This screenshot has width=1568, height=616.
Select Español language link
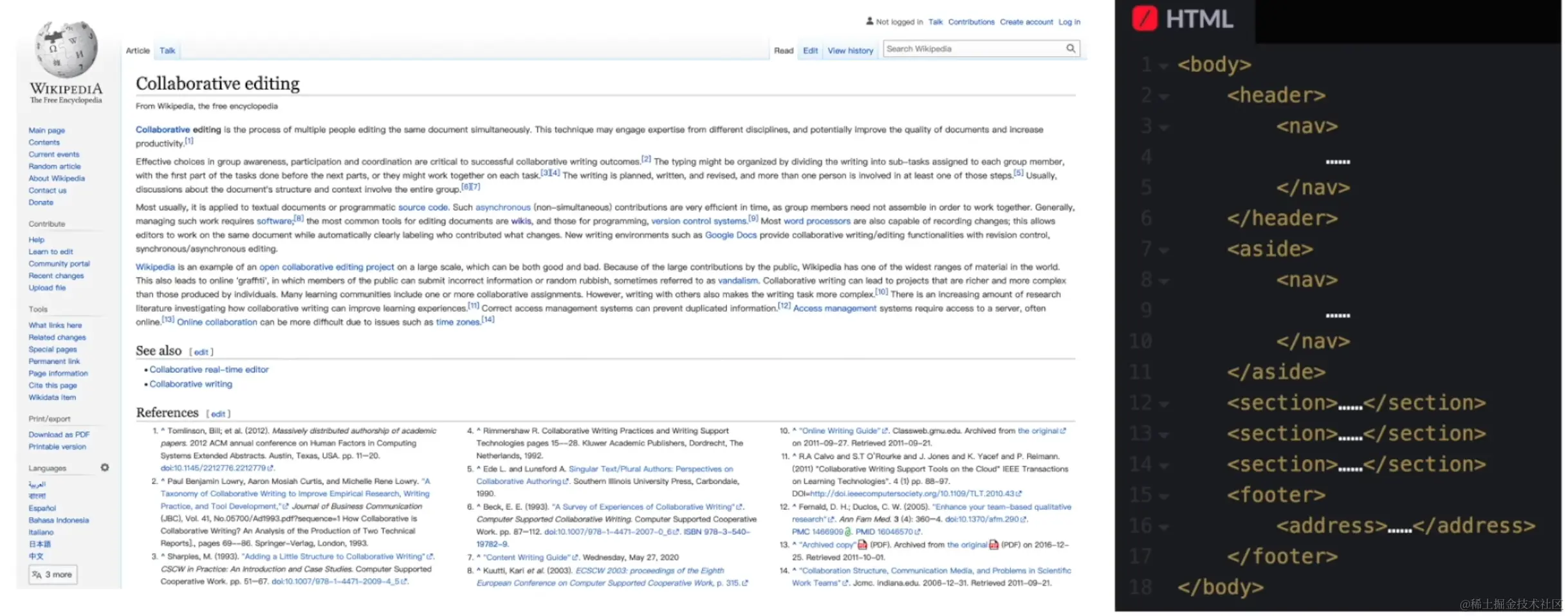point(42,508)
